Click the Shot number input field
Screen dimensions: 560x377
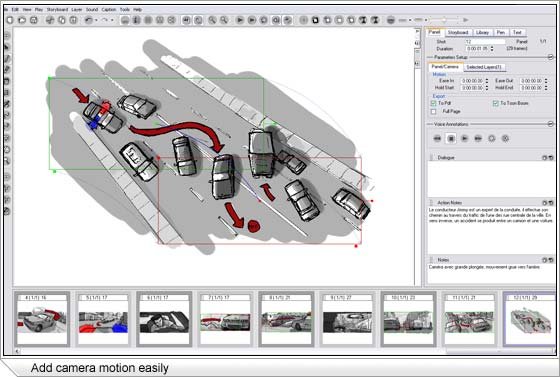485,42
